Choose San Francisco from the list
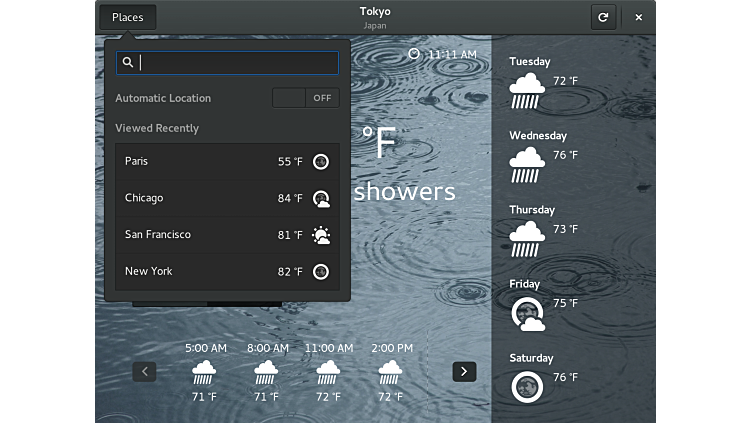This screenshot has width=752, height=423. pos(227,235)
